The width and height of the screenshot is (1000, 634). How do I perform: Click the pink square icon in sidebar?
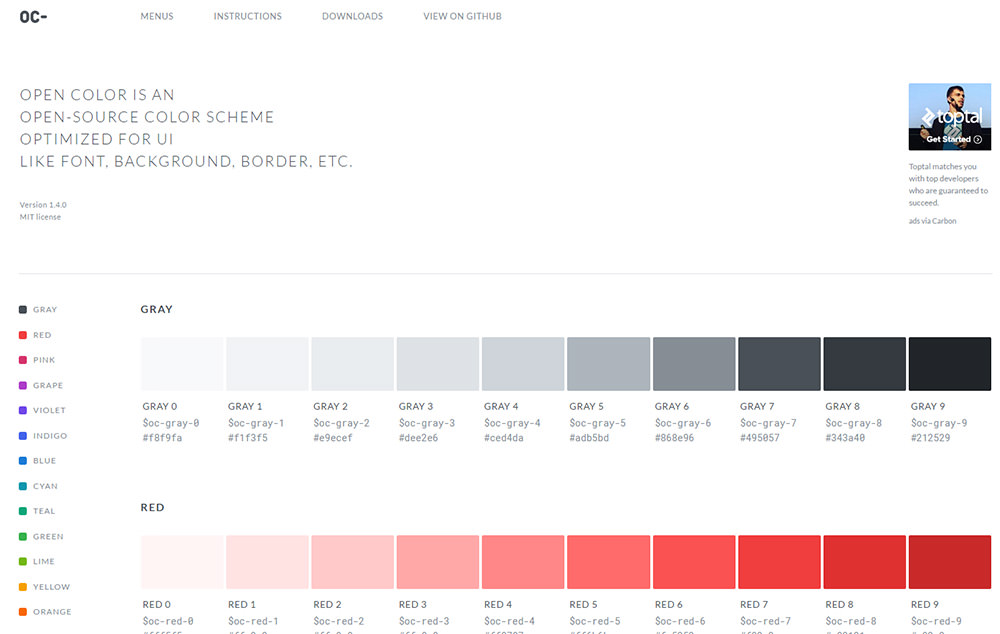point(23,360)
